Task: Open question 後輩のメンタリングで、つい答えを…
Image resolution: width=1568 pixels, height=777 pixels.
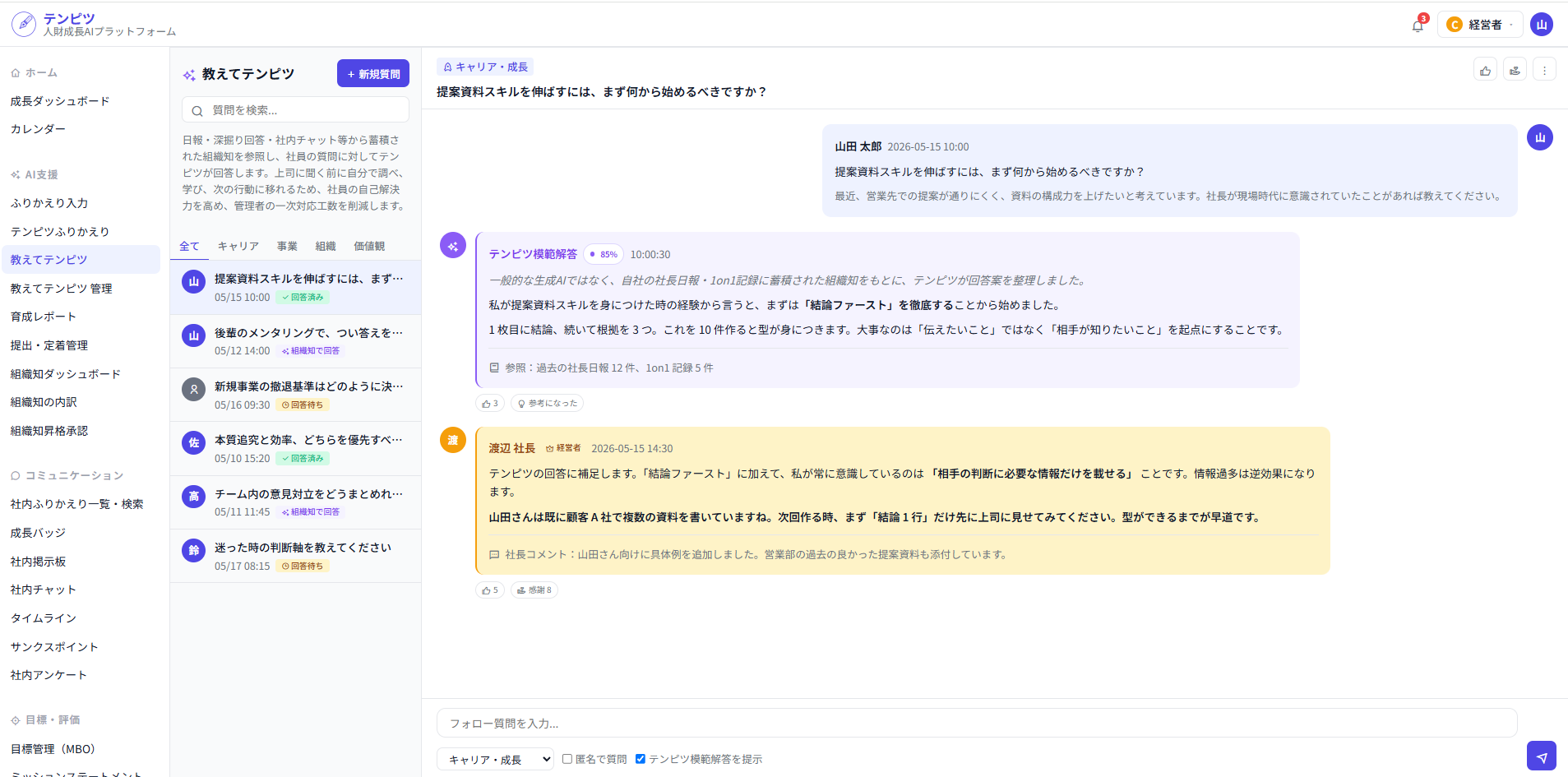Action: (295, 341)
